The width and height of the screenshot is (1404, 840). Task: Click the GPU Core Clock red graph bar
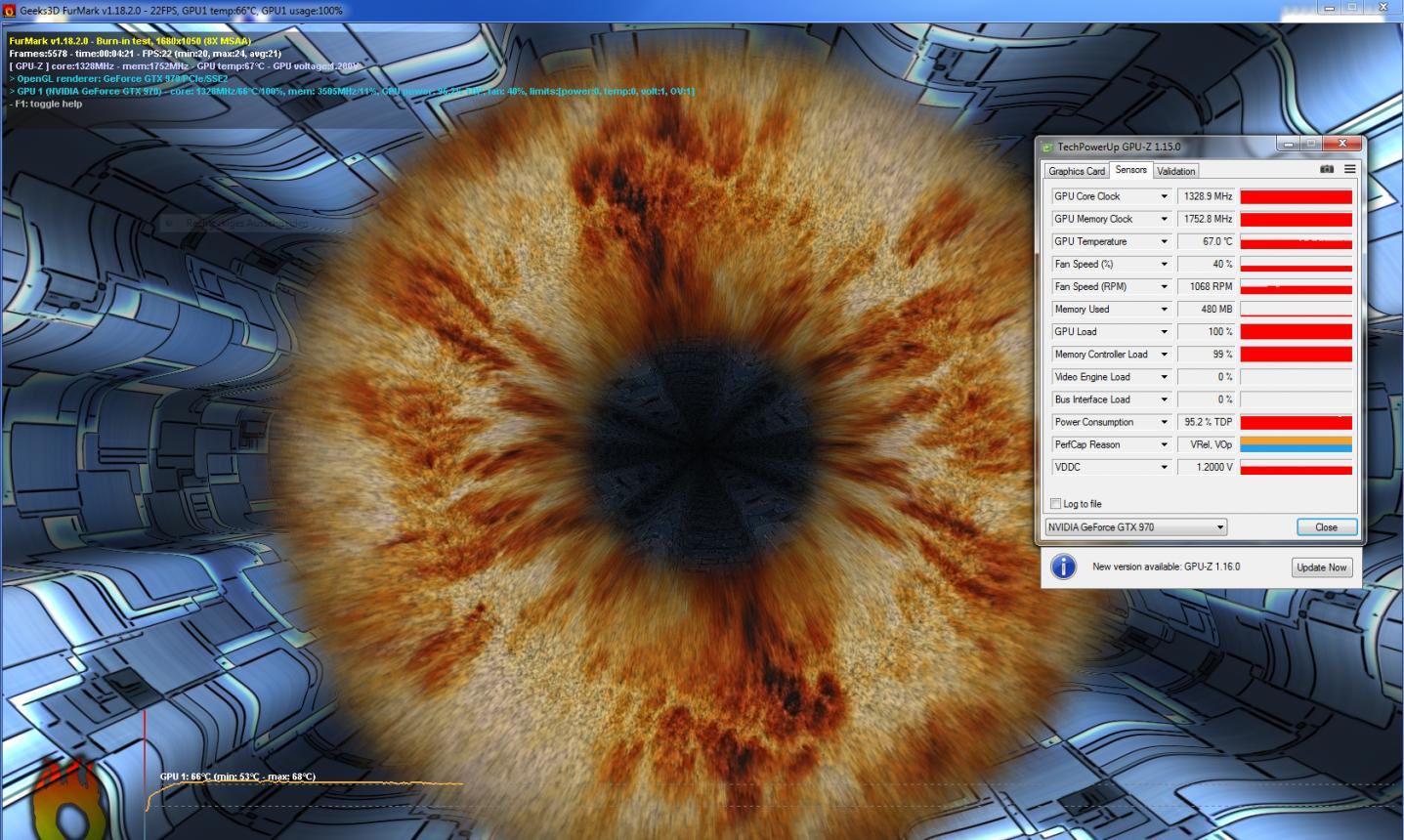pos(1297,196)
